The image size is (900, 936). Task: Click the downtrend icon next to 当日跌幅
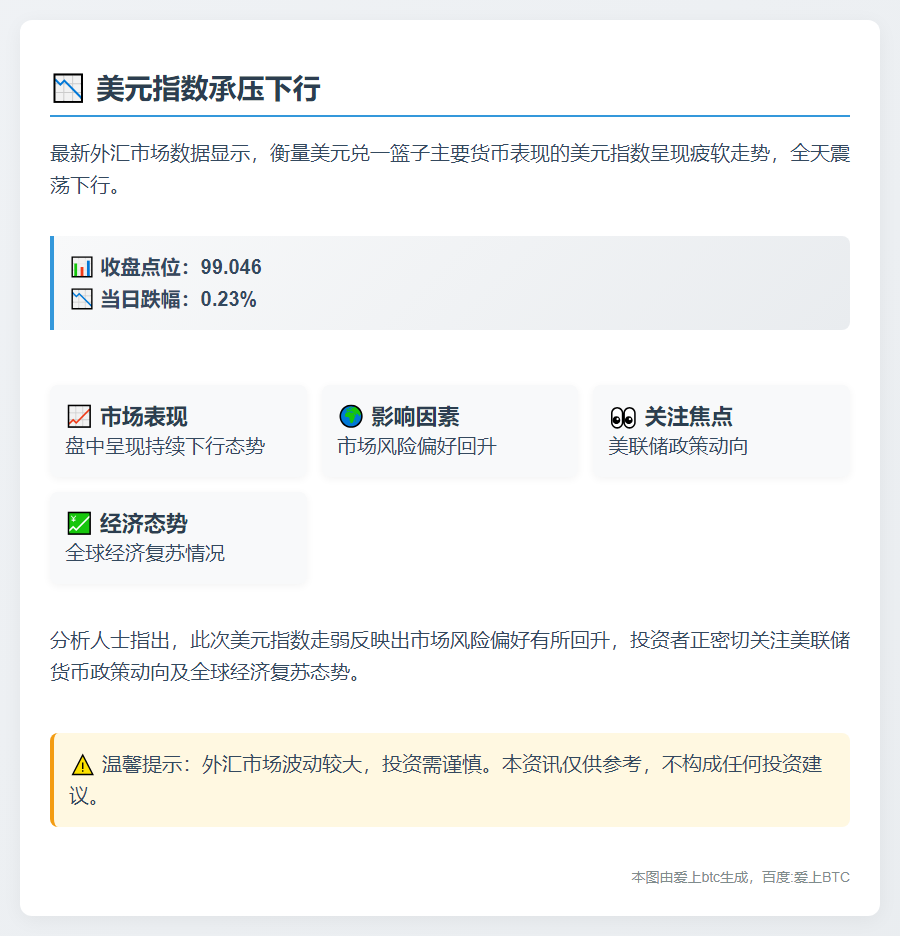[x=82, y=299]
